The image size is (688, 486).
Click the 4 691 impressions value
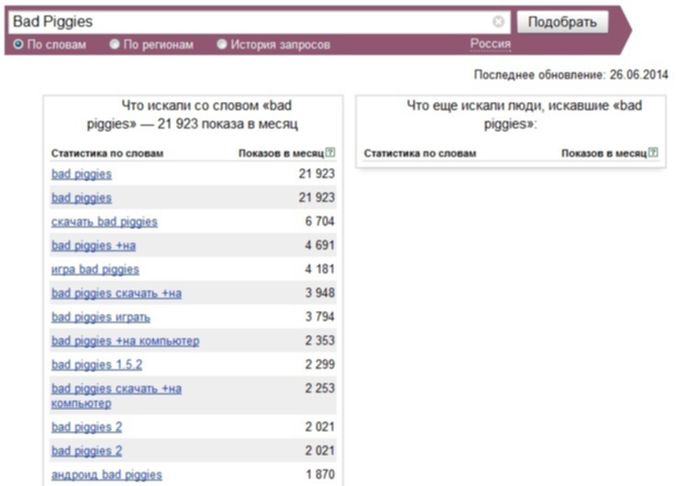(x=320, y=245)
